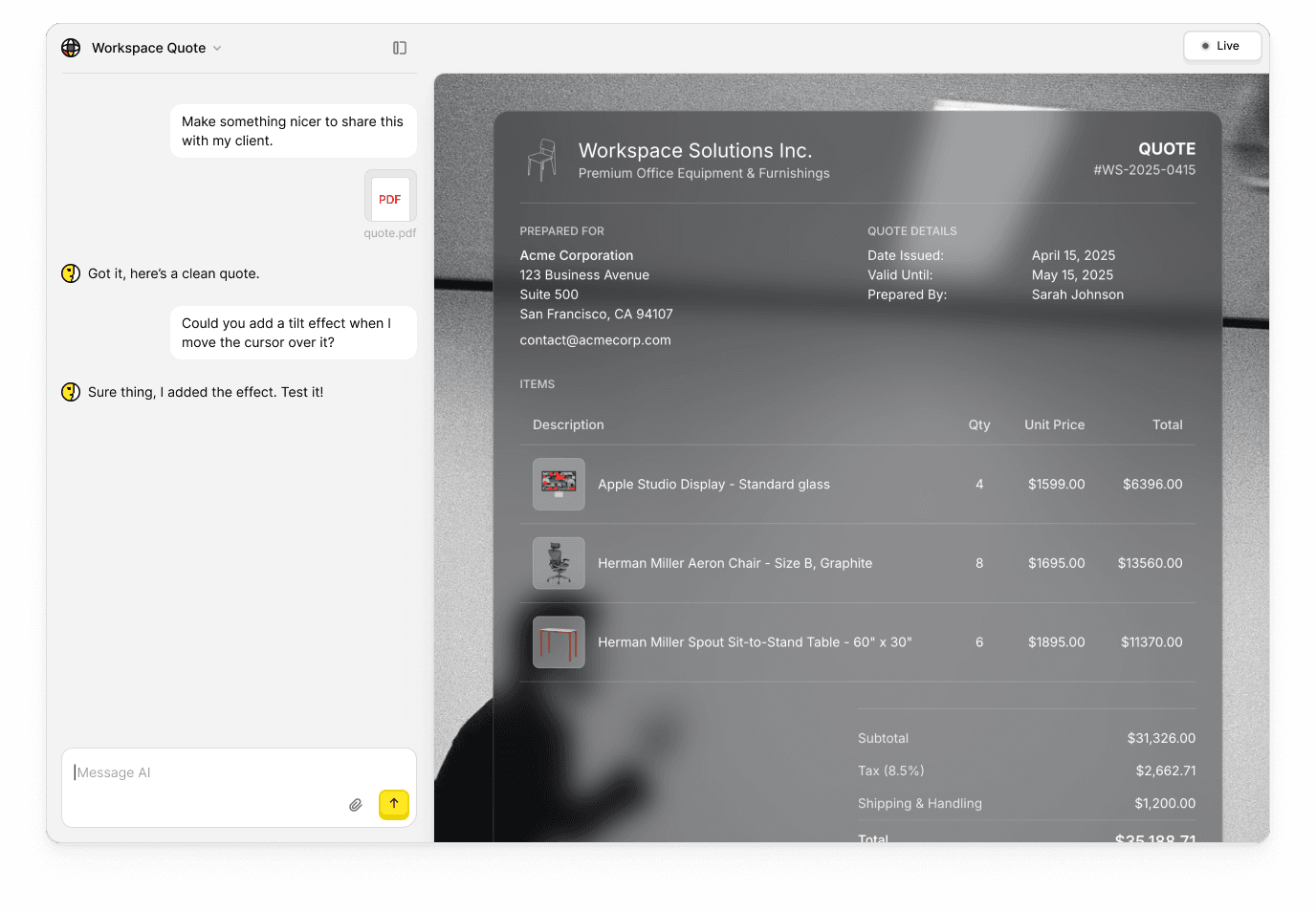The width and height of the screenshot is (1316, 912).
Task: Toggle the Live status button
Action: 1221,46
